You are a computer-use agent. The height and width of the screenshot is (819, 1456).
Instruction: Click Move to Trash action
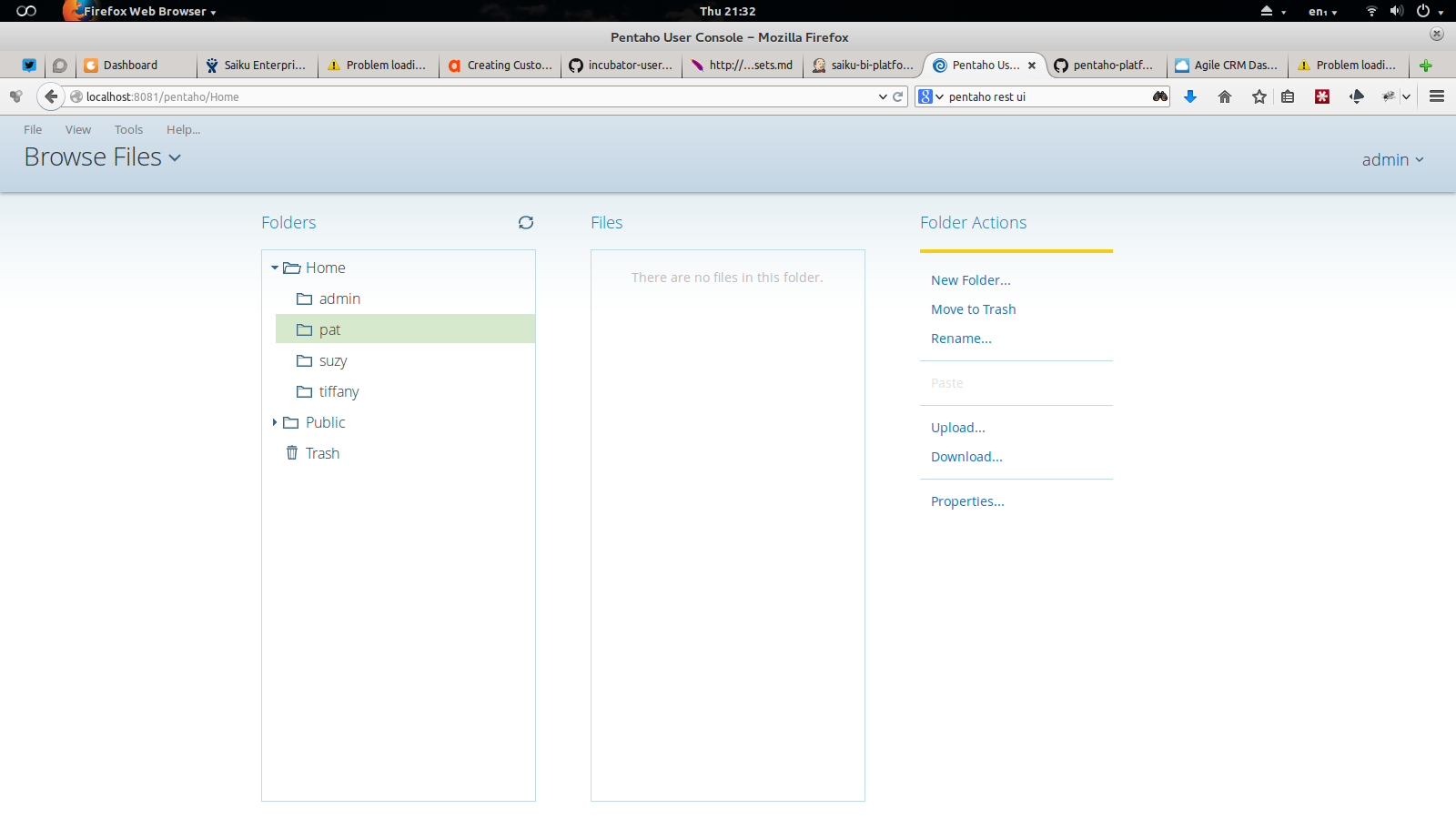[x=973, y=309]
